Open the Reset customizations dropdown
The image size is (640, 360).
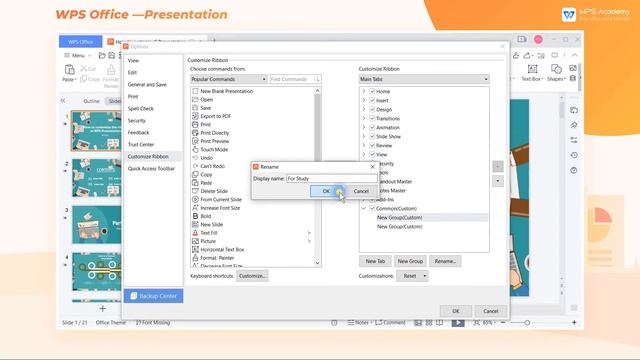(x=412, y=276)
